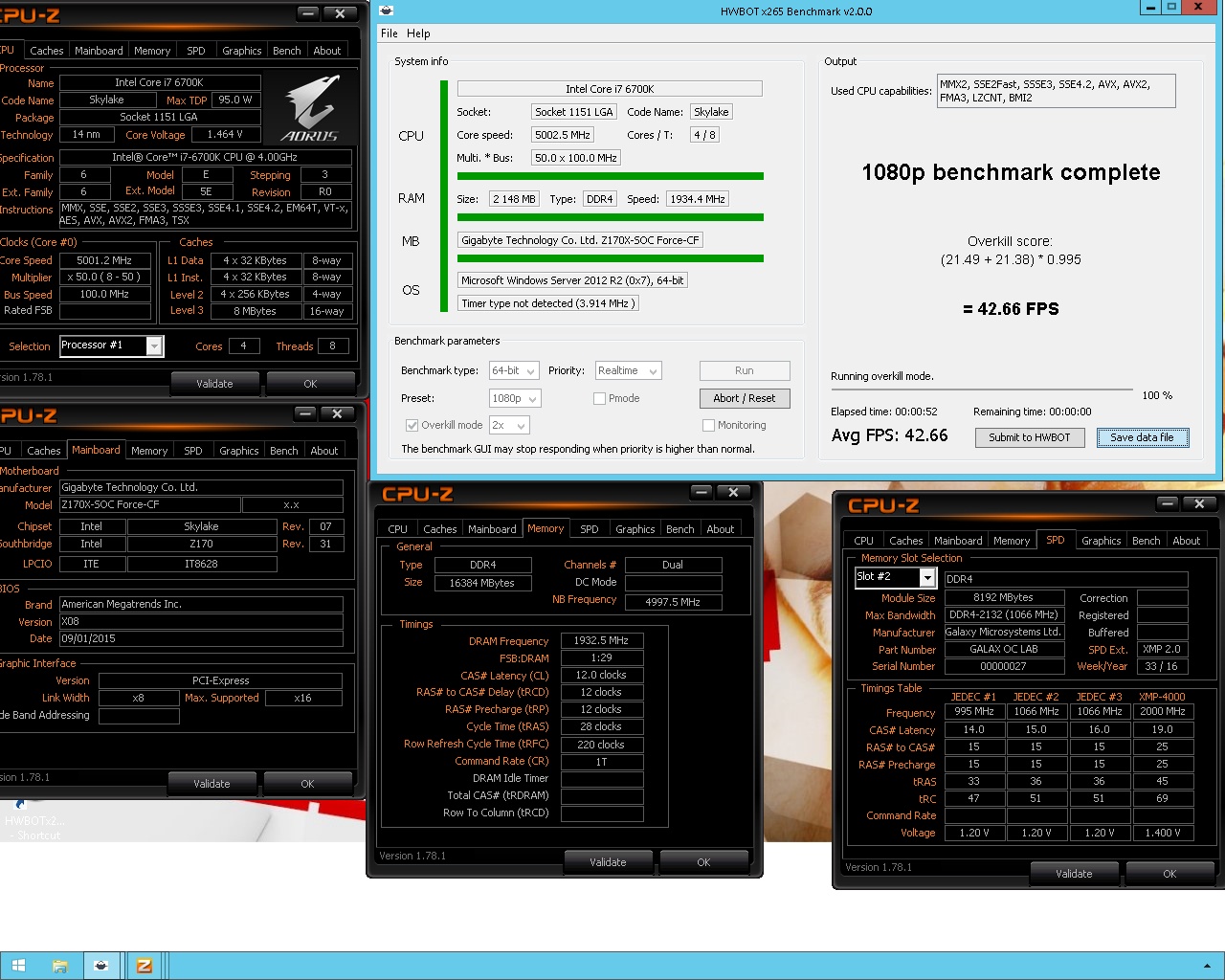Click the HWBOT x265 title bar icon
The image size is (1225, 980).
point(386,11)
